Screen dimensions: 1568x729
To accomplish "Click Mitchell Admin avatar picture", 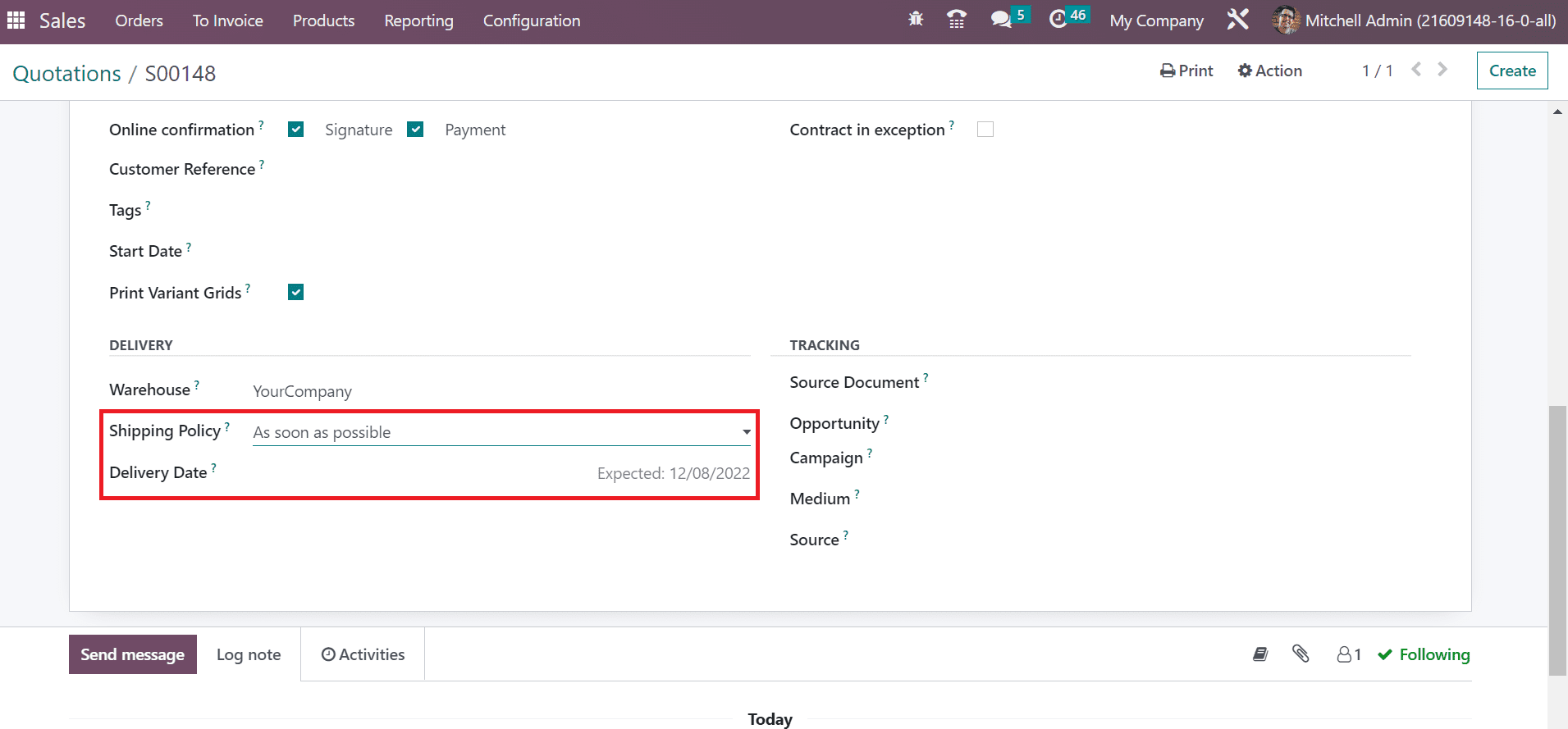I will tap(1285, 21).
